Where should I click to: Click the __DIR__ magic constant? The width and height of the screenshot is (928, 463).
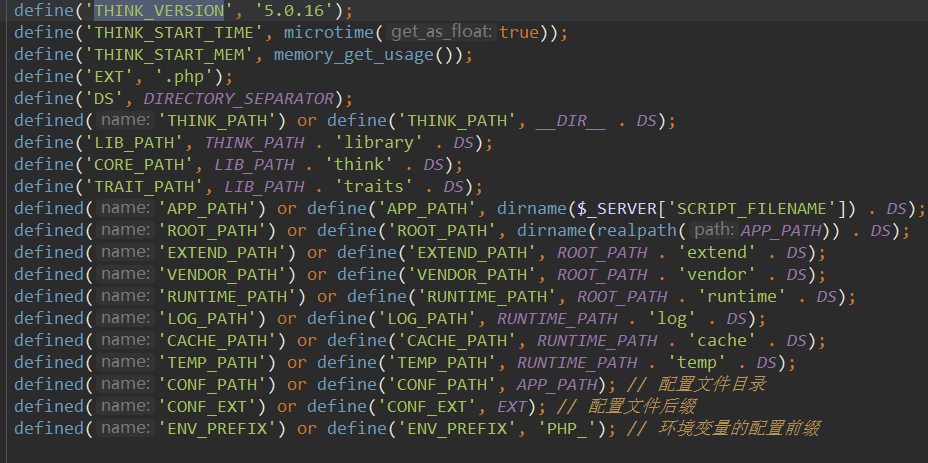[571, 121]
